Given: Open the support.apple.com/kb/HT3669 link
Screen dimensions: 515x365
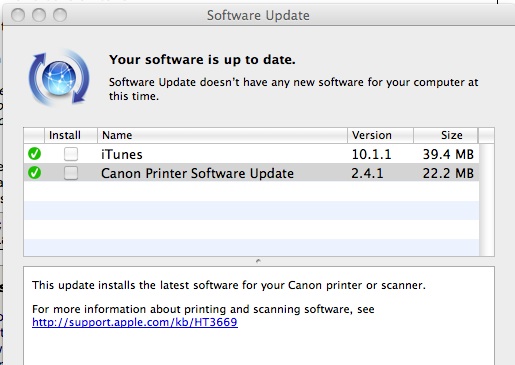Looking at the screenshot, I should (135, 322).
